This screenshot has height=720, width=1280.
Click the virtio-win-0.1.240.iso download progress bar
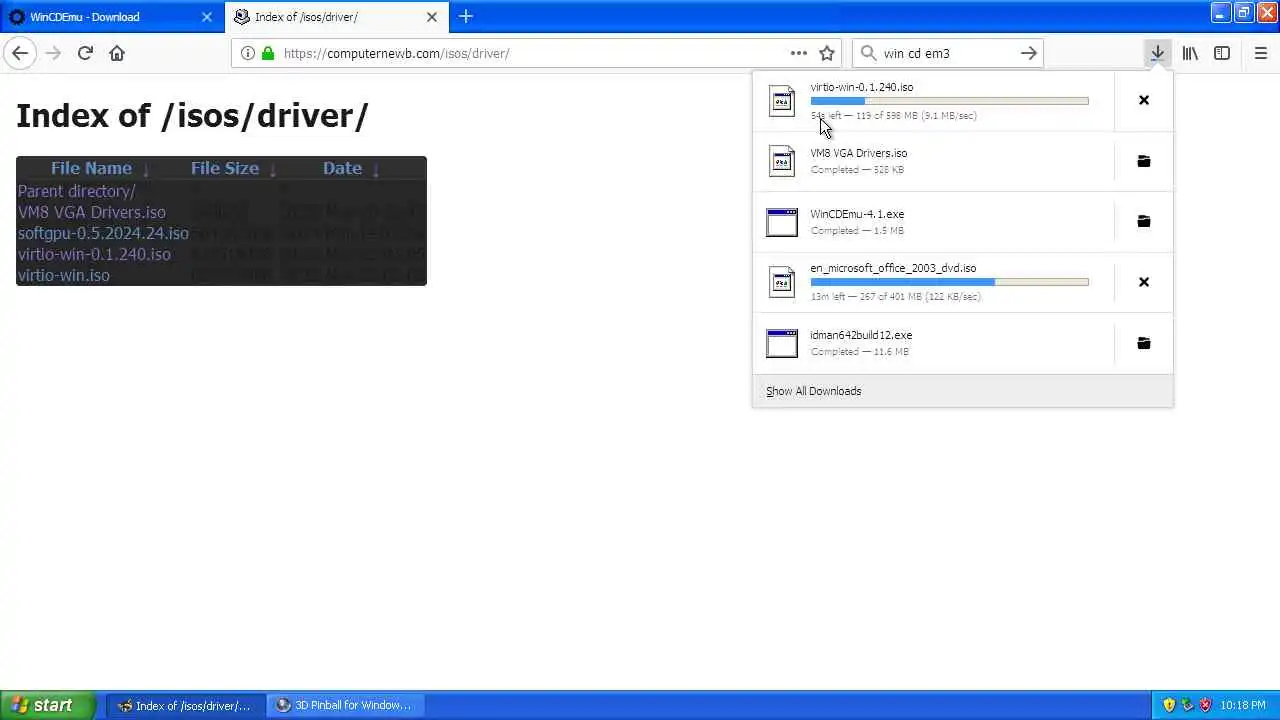tap(949, 101)
